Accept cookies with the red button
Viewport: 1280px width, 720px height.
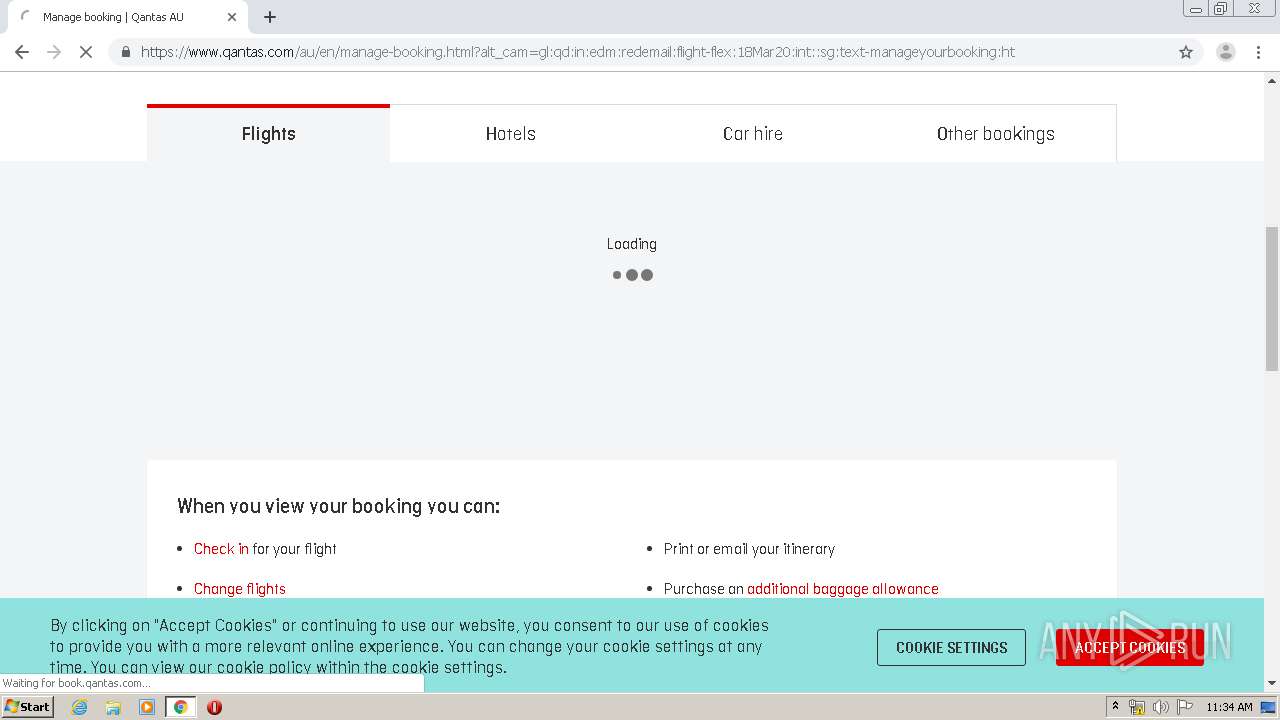click(x=1130, y=647)
